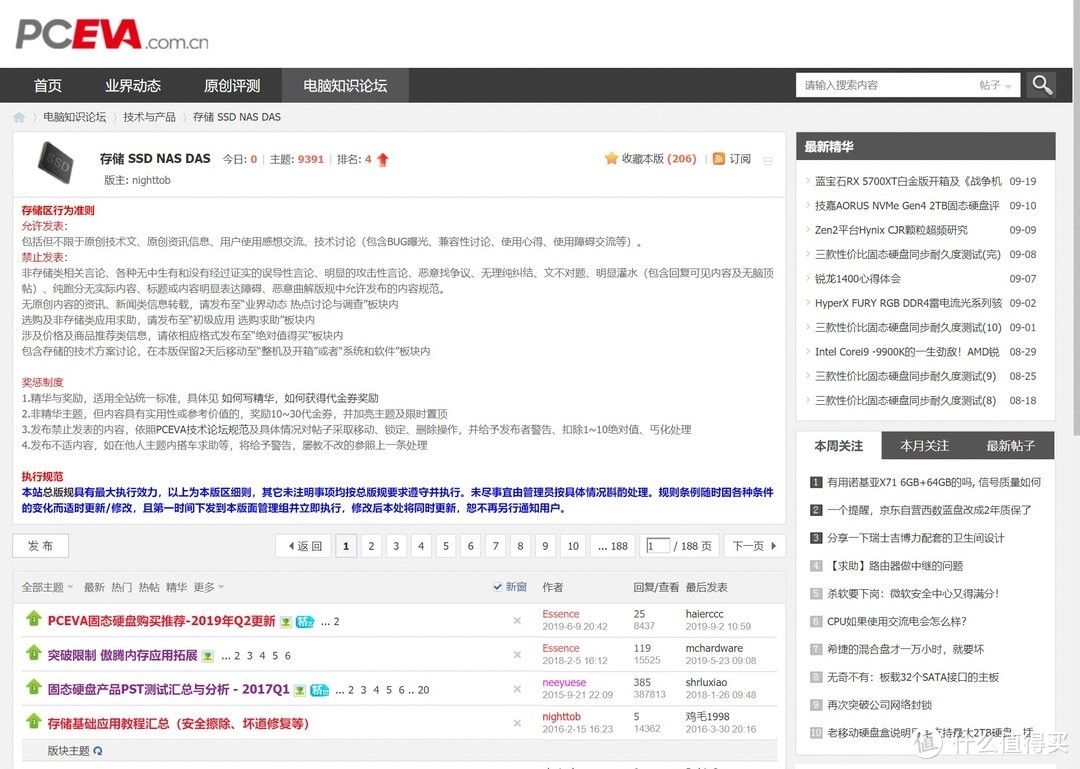The height and width of the screenshot is (769, 1080).
Task: Toggle the 新窗 checkbox
Action: point(497,586)
